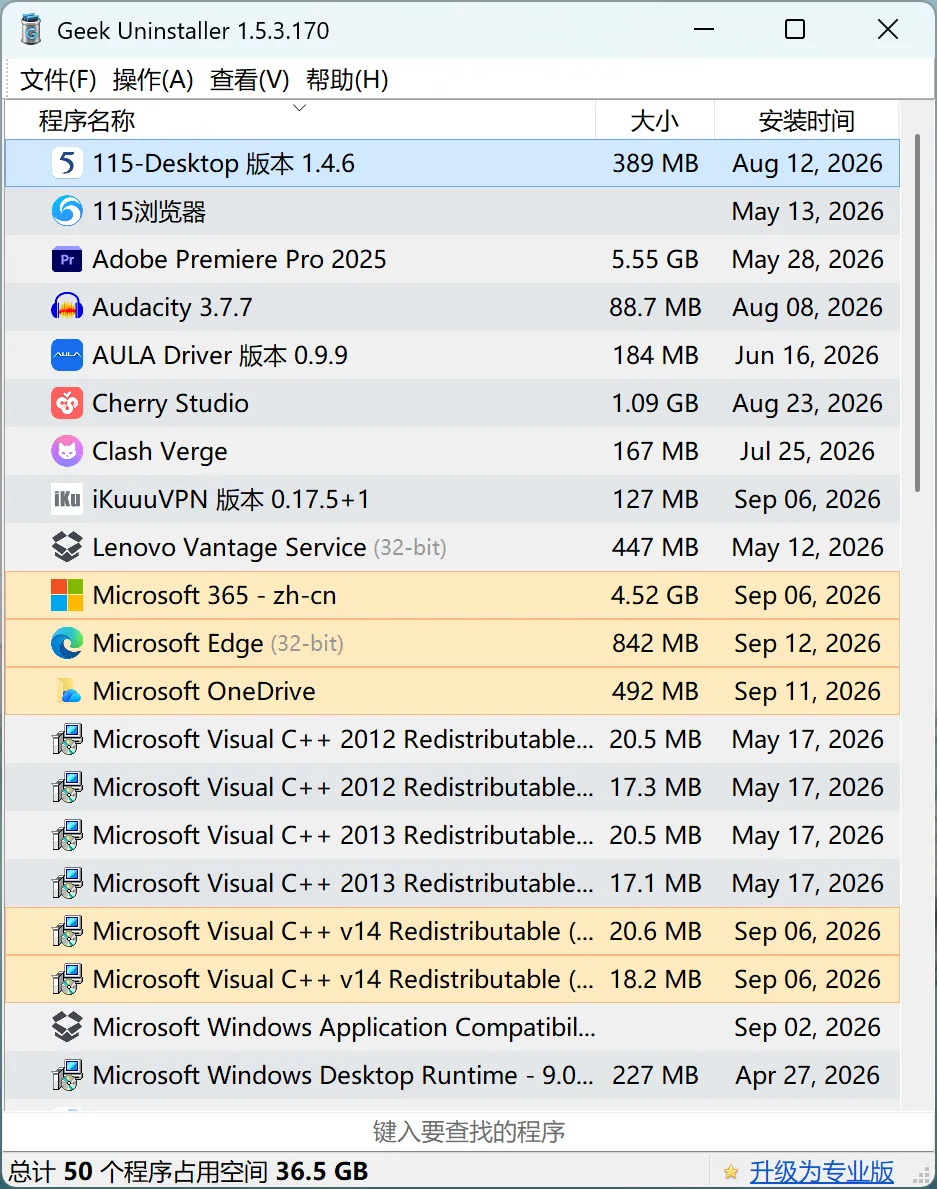The height and width of the screenshot is (1189, 937).
Task: Sort list by 大小 column header
Action: click(655, 120)
